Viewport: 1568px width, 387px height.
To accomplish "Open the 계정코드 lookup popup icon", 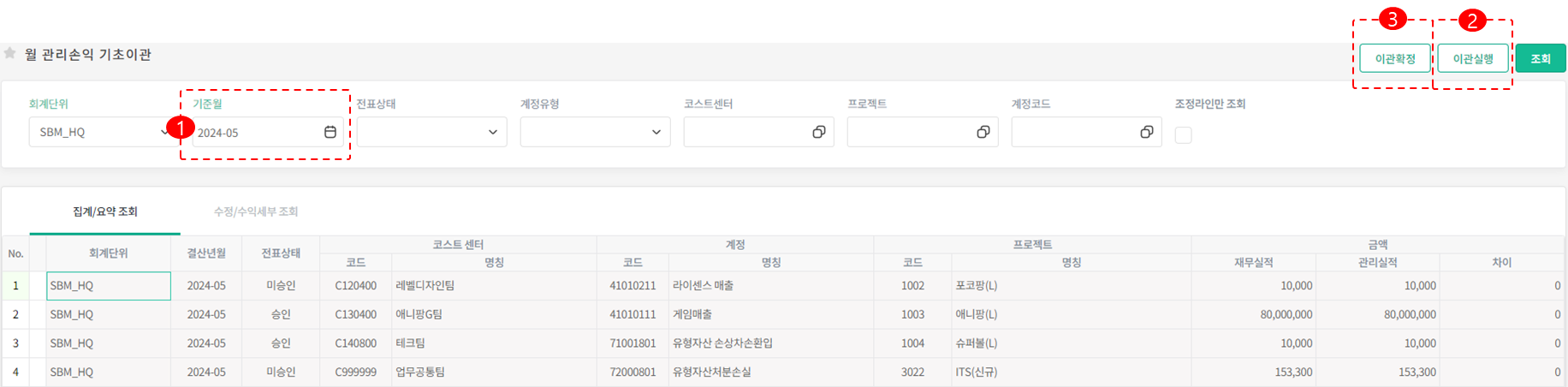I will point(1146,132).
